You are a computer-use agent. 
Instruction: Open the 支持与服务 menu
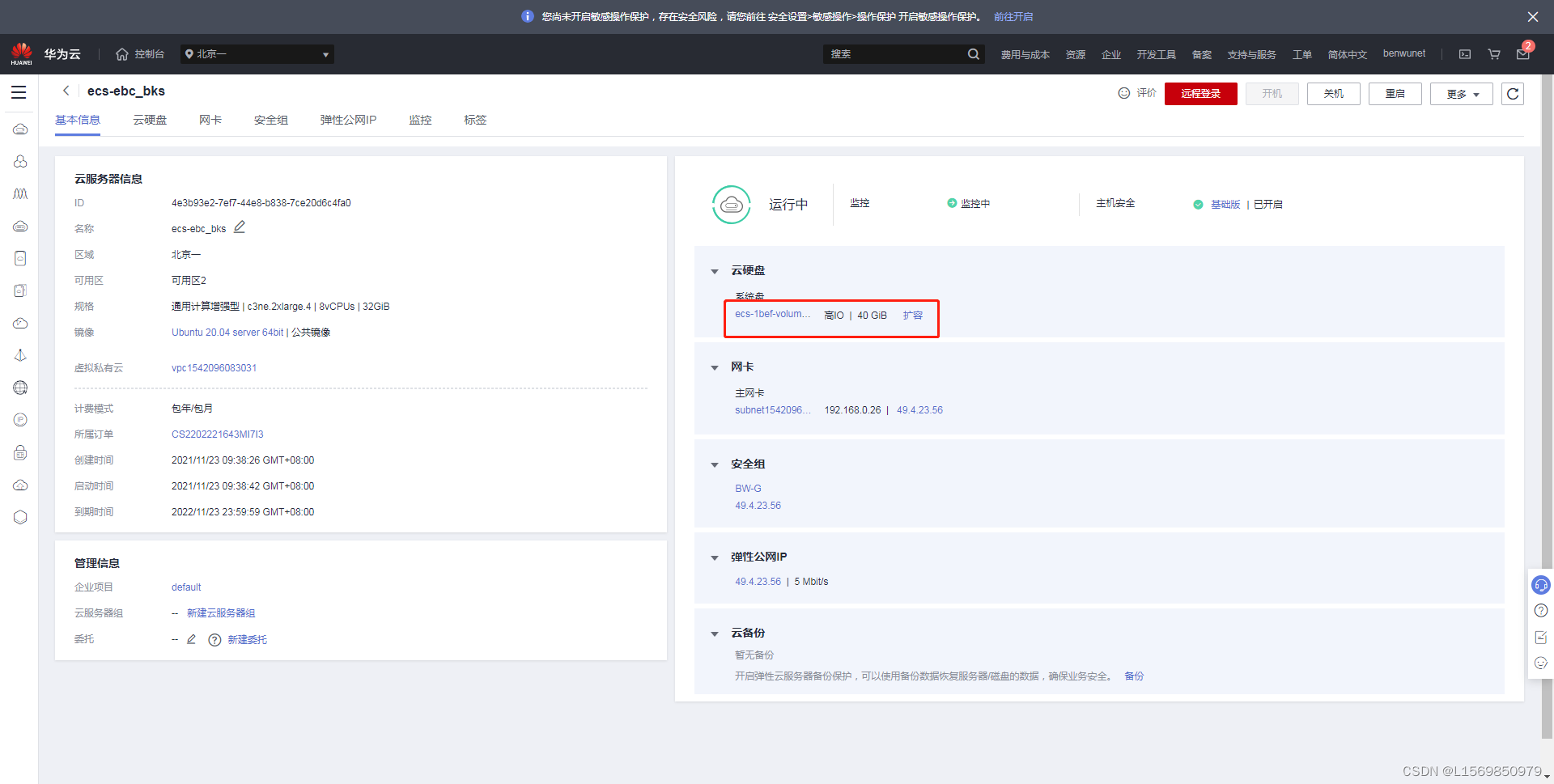pyautogui.click(x=1251, y=54)
